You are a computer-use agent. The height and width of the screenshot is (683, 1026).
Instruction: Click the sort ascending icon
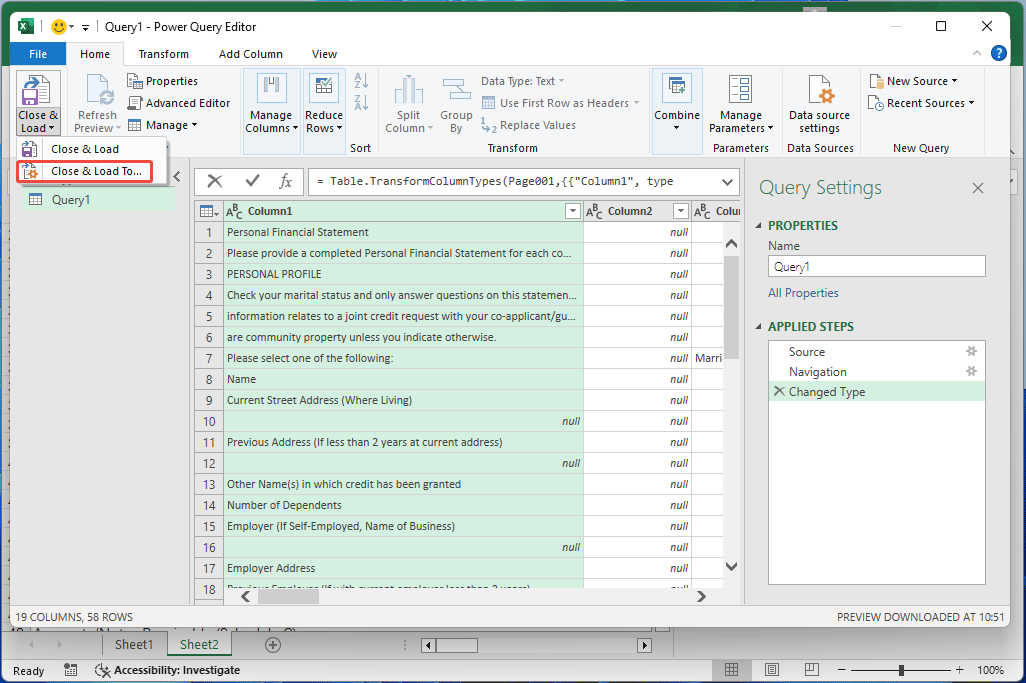[361, 79]
